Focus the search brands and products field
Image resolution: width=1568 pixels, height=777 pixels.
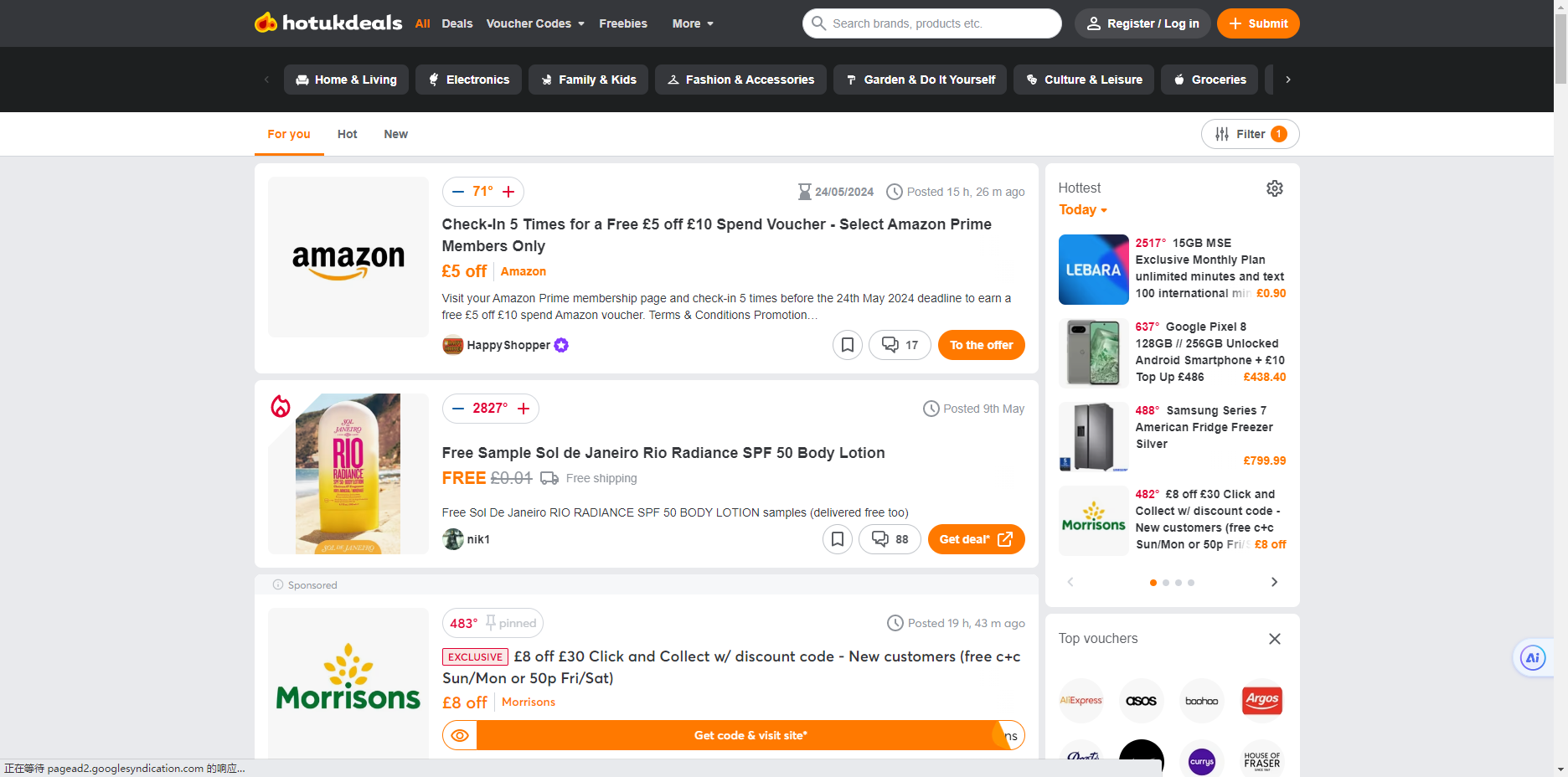932,23
